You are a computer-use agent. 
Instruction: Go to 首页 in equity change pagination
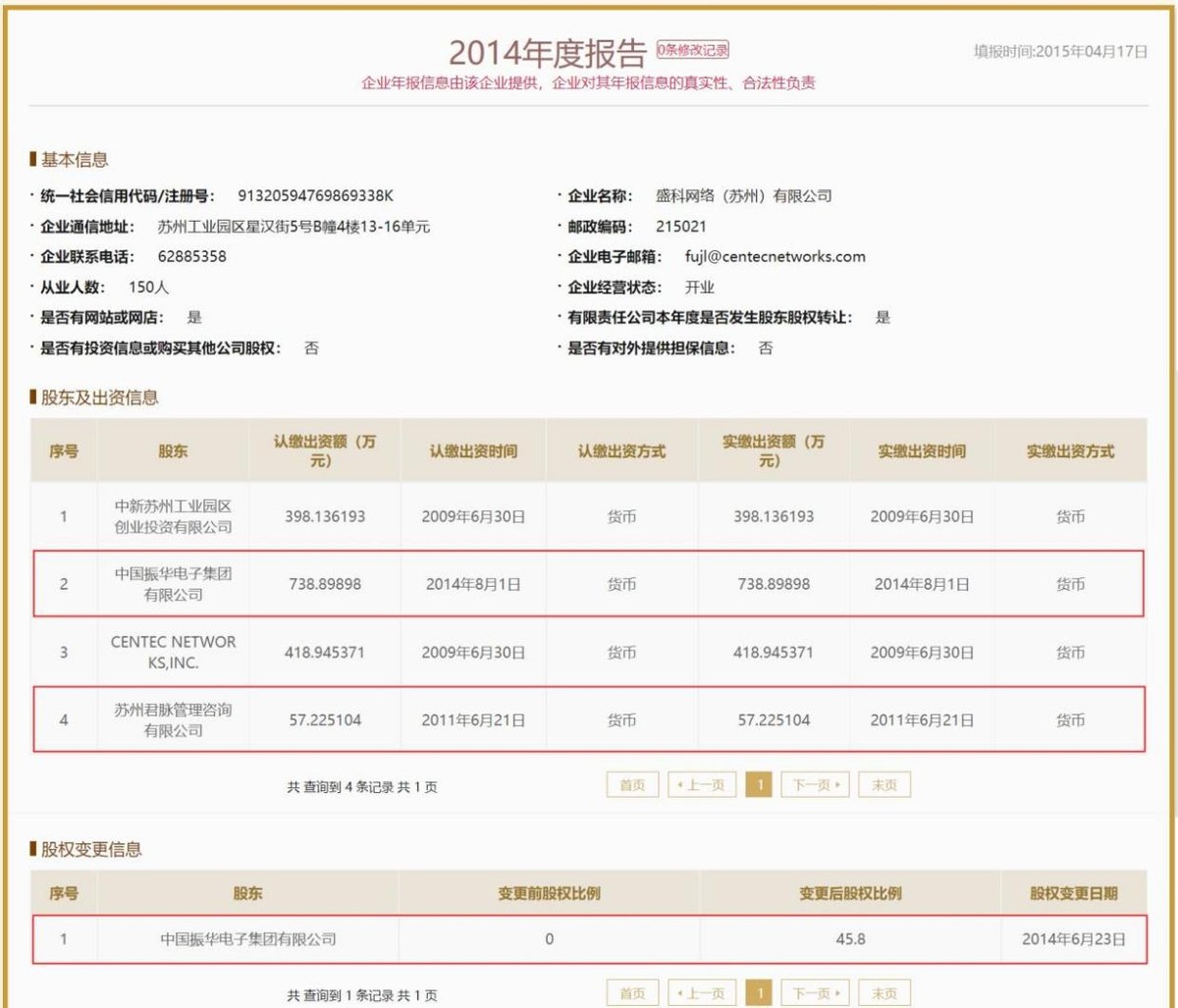[x=633, y=992]
